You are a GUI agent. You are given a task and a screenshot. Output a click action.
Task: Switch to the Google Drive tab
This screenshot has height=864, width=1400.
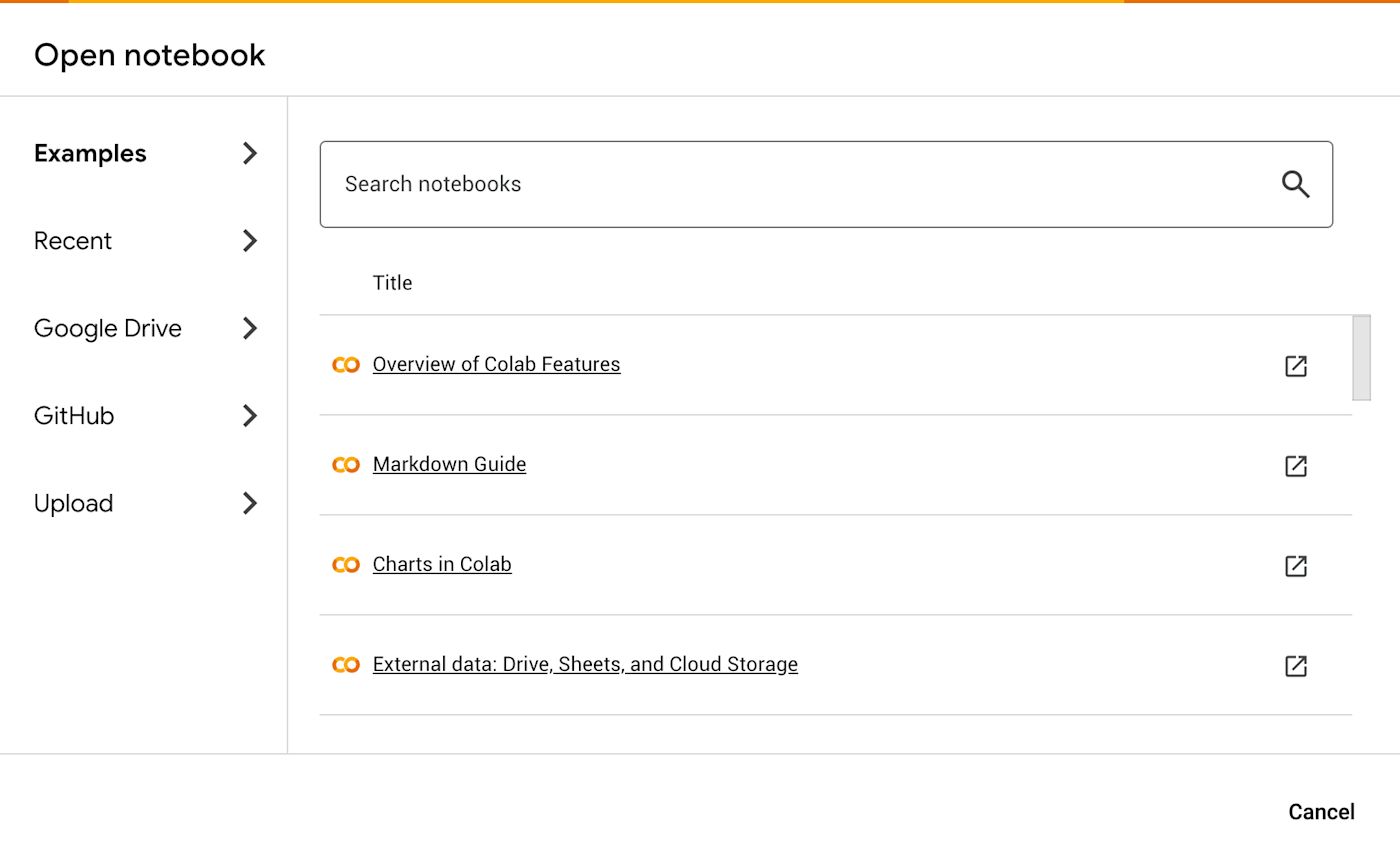[x=108, y=328]
